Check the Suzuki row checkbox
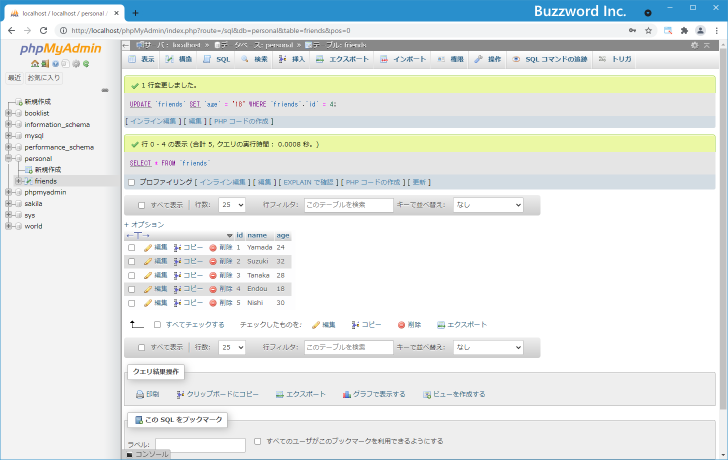The height and width of the screenshot is (460, 728). pyautogui.click(x=131, y=262)
